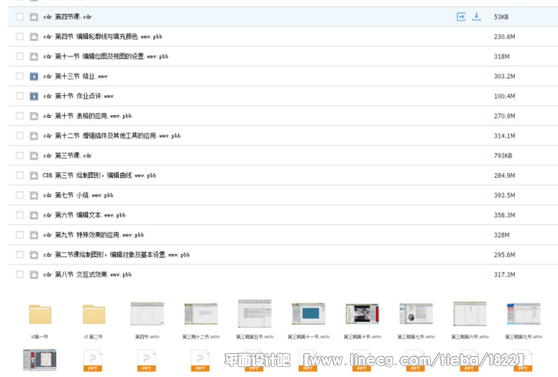Click the 230.6M file size value
Viewport: 558px width, 377px height.
(x=504, y=37)
